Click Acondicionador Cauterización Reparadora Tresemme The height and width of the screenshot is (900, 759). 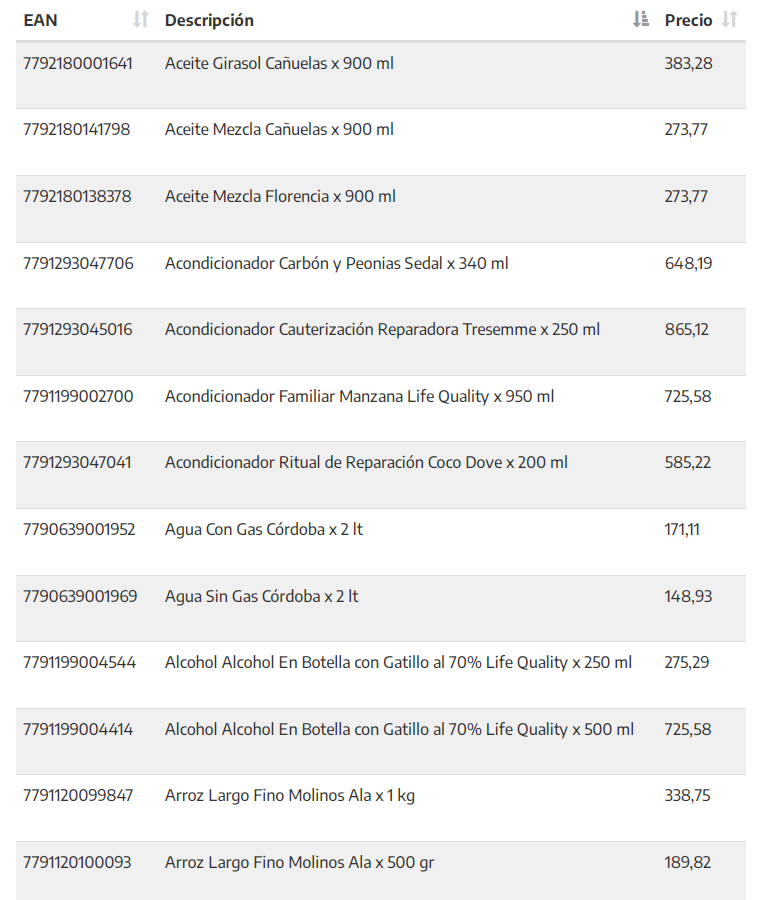pyautogui.click(x=382, y=330)
